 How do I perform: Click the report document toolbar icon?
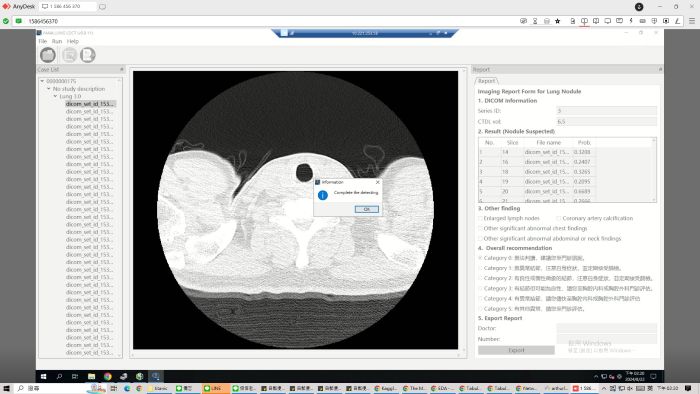click(88, 55)
